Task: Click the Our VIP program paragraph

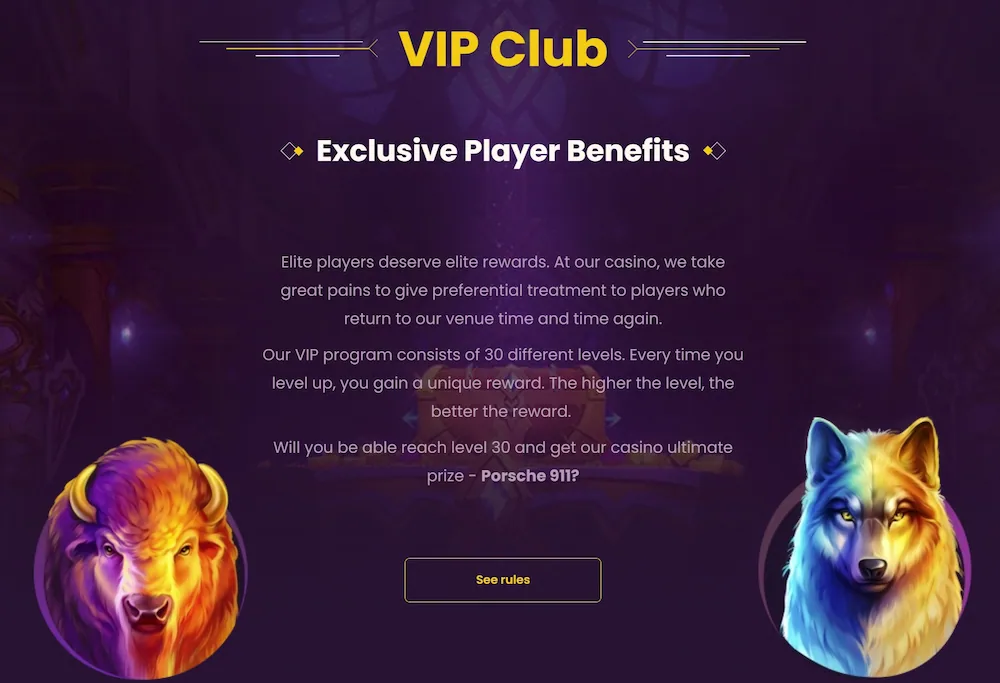Action: (503, 383)
